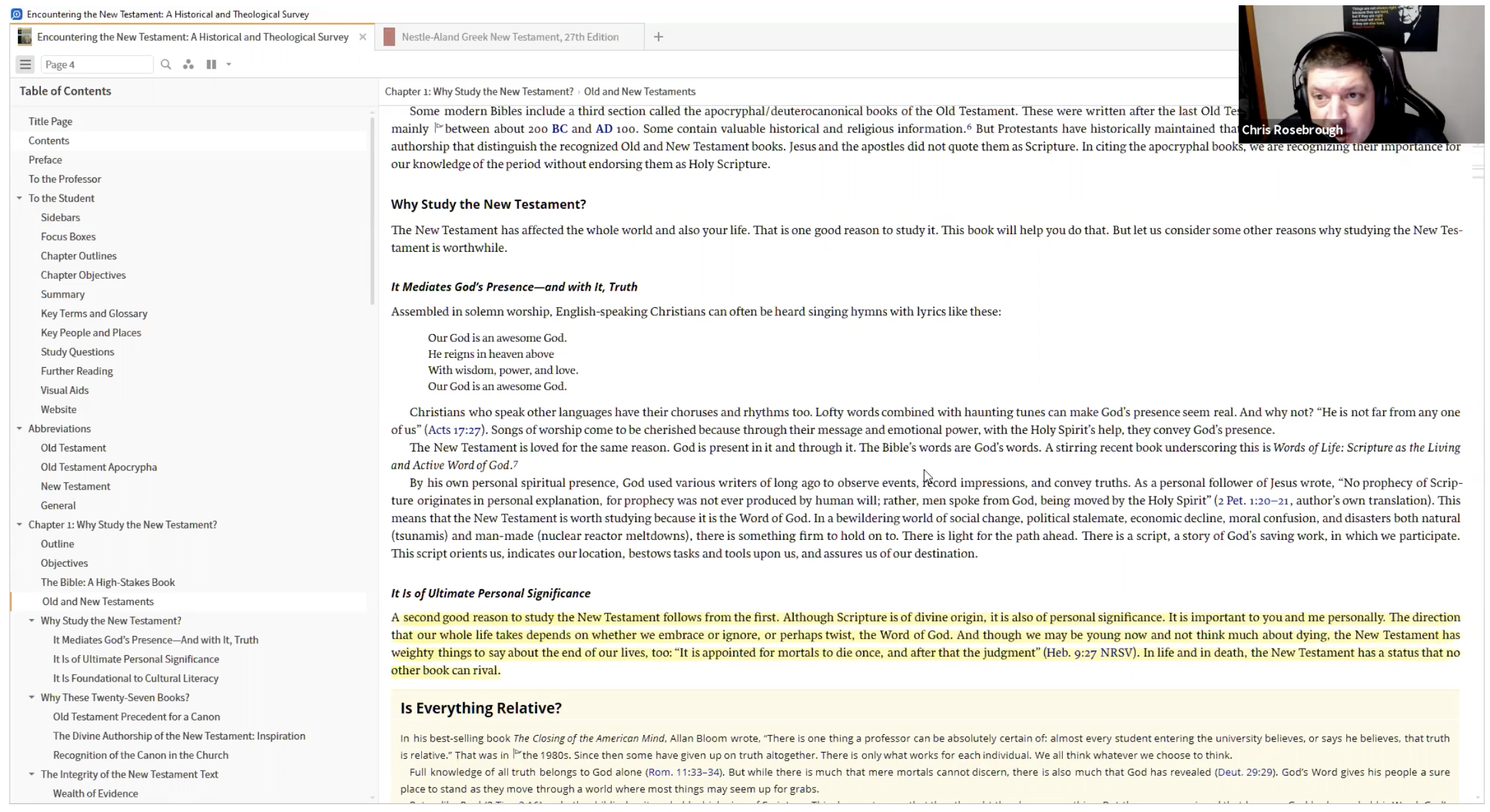Viewport: 1490px width, 812px height.
Task: Switch to the Nestle-Aland Greek New Testament tab
Action: (x=510, y=37)
